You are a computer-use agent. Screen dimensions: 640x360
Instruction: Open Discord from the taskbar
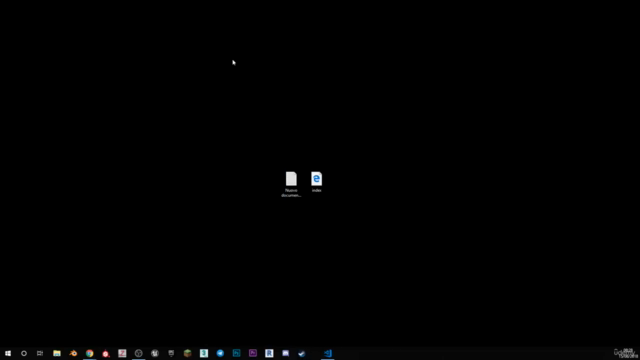click(x=285, y=353)
